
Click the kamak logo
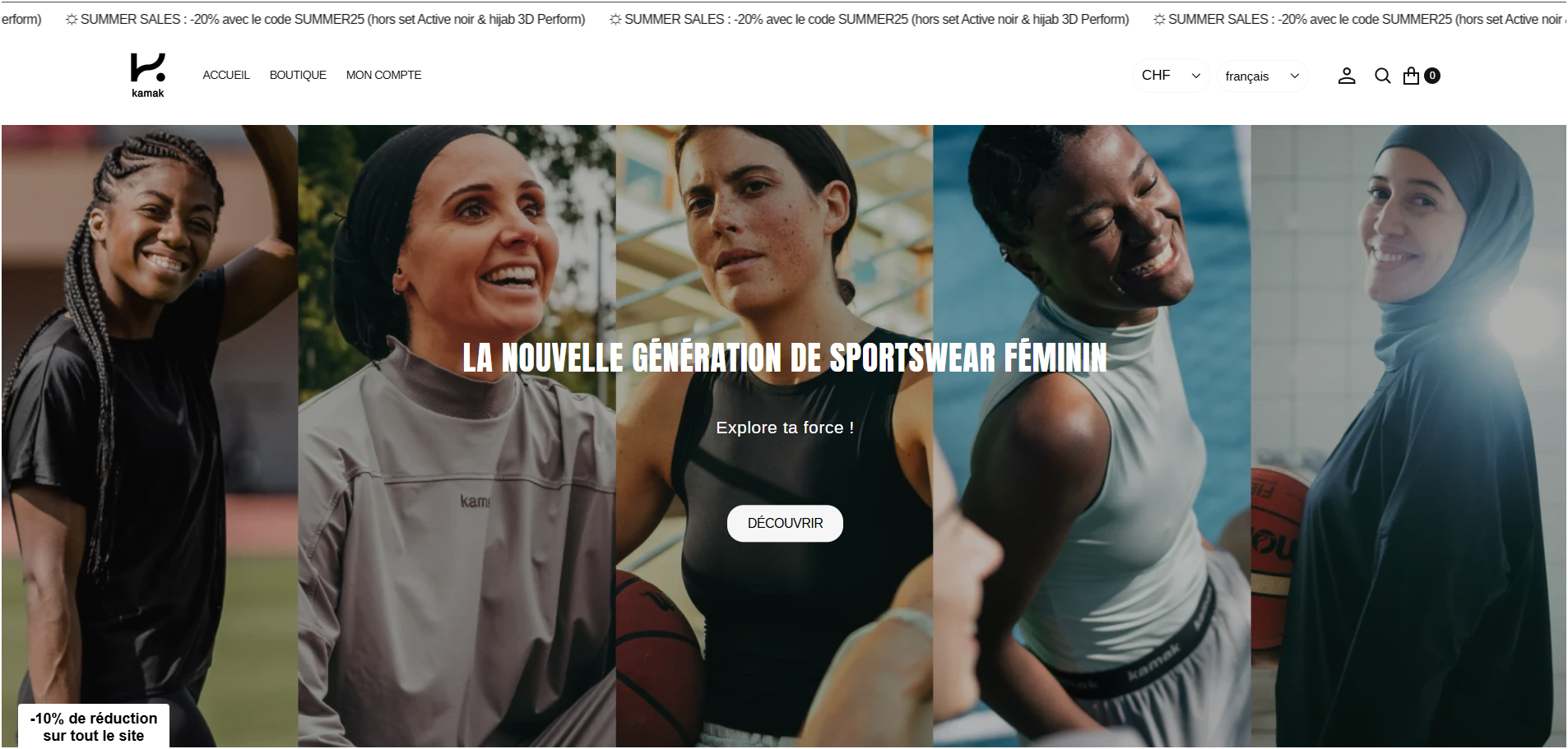coord(148,75)
